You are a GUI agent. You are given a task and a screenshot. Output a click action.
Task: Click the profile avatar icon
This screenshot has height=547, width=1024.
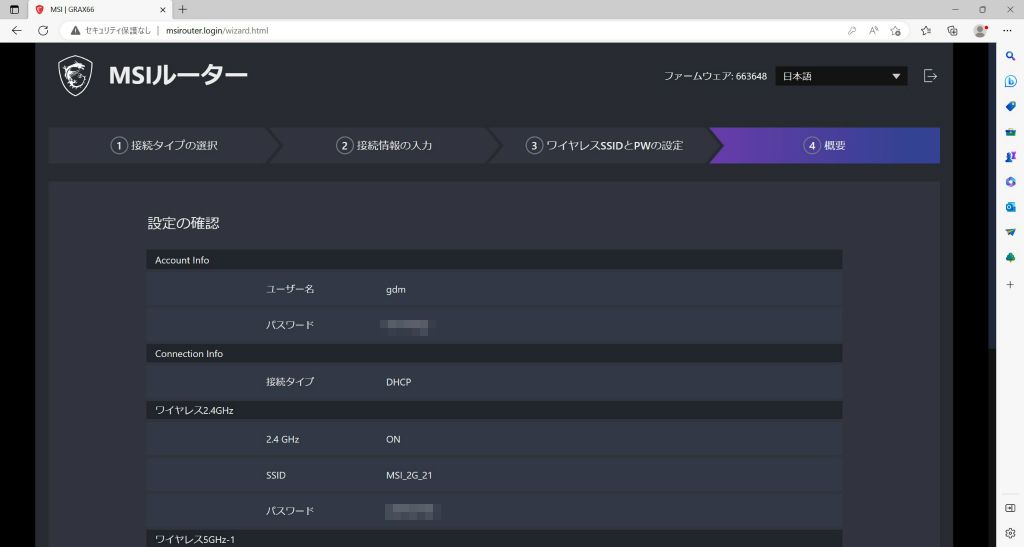point(980,31)
